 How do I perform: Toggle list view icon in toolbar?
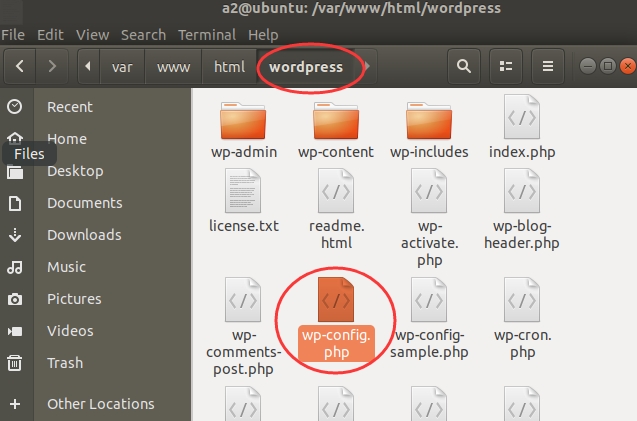505,66
